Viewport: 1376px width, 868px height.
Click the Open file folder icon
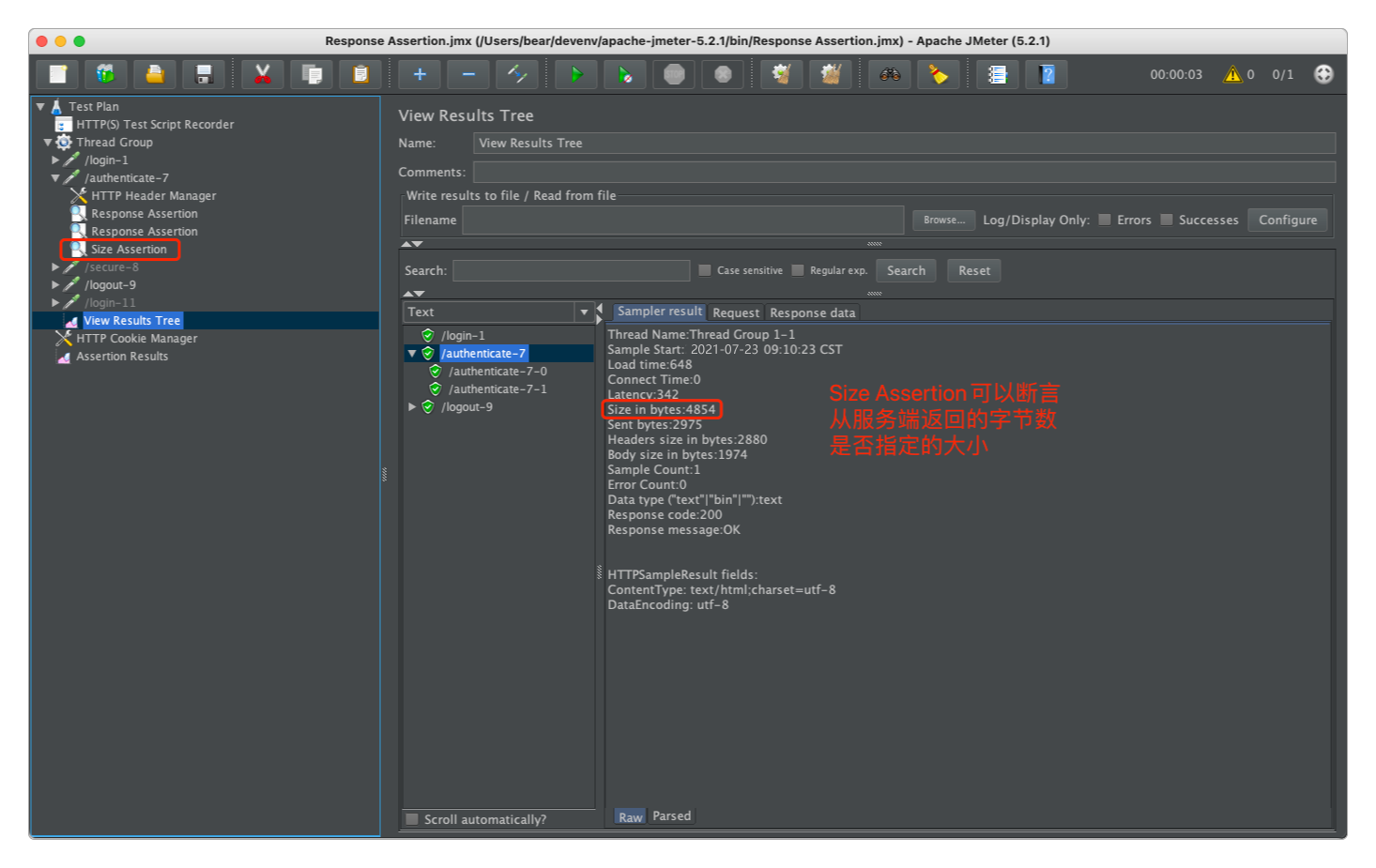click(155, 74)
